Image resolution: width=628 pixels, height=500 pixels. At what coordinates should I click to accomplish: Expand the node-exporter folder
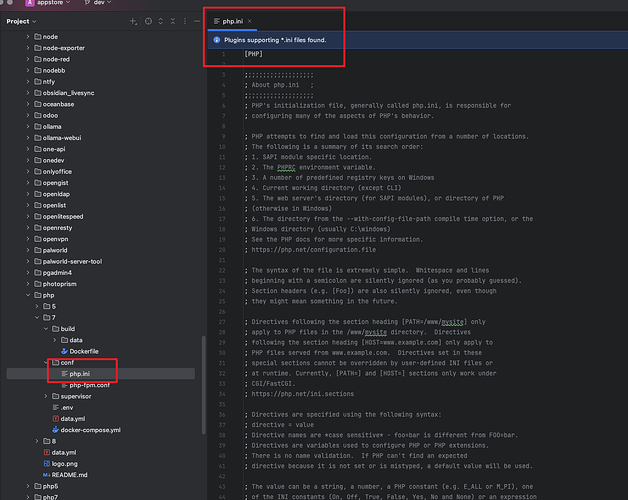tap(28, 48)
